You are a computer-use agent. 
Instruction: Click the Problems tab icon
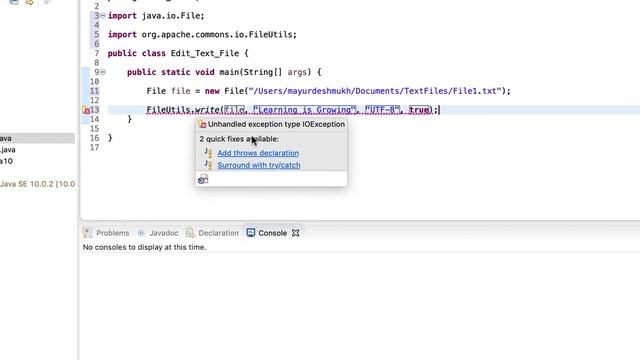coord(88,233)
